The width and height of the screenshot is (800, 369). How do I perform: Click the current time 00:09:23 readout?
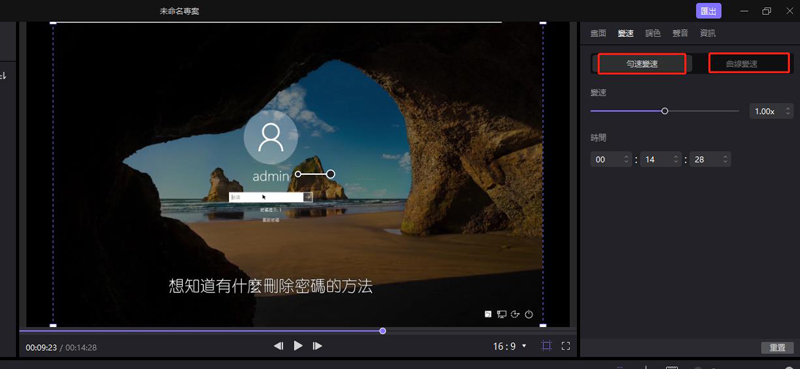pyautogui.click(x=40, y=348)
